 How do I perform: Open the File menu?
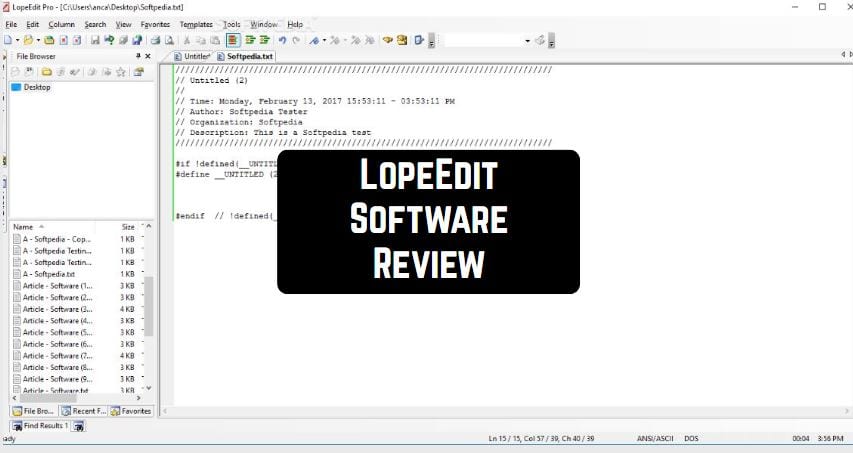click(x=11, y=24)
